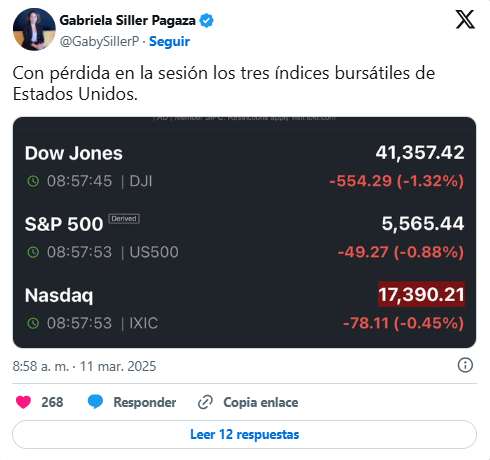Image resolution: width=490 pixels, height=460 pixels.
Task: Click the Nasdaq green clock icon
Action: point(33,323)
